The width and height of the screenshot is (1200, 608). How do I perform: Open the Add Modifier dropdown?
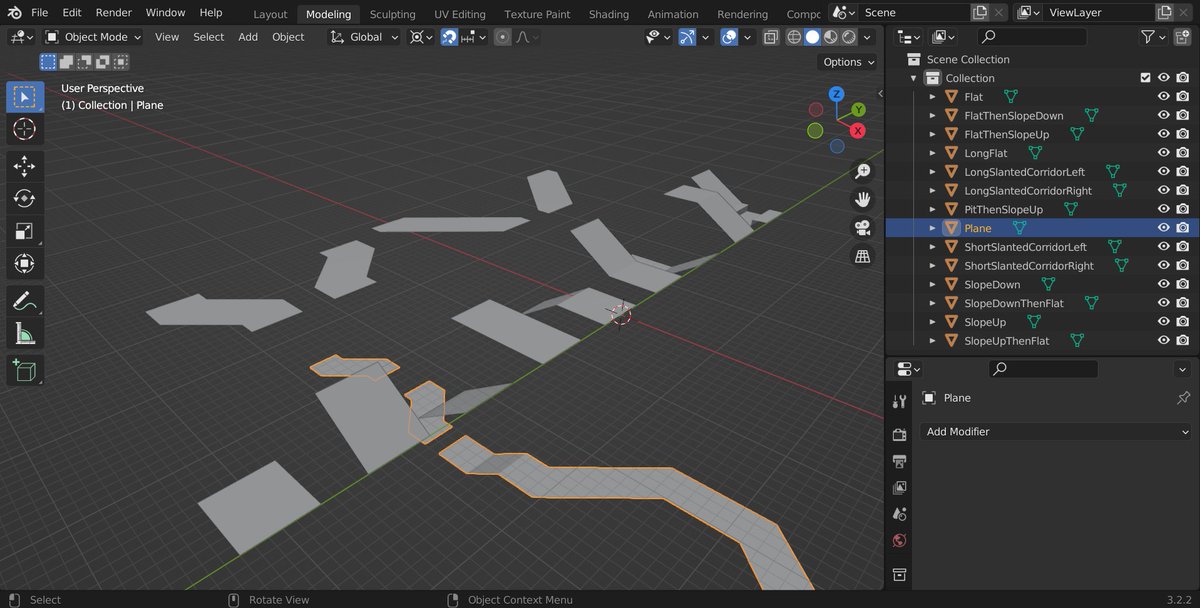[1057, 432]
